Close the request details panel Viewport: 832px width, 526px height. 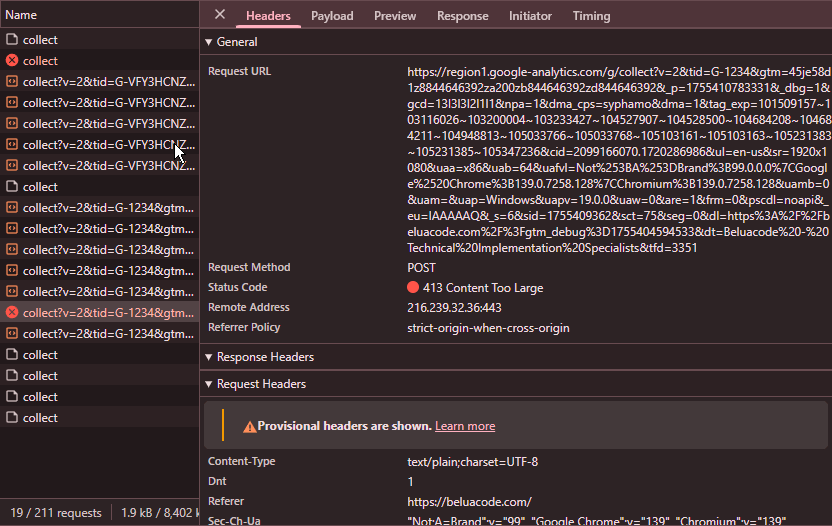220,15
